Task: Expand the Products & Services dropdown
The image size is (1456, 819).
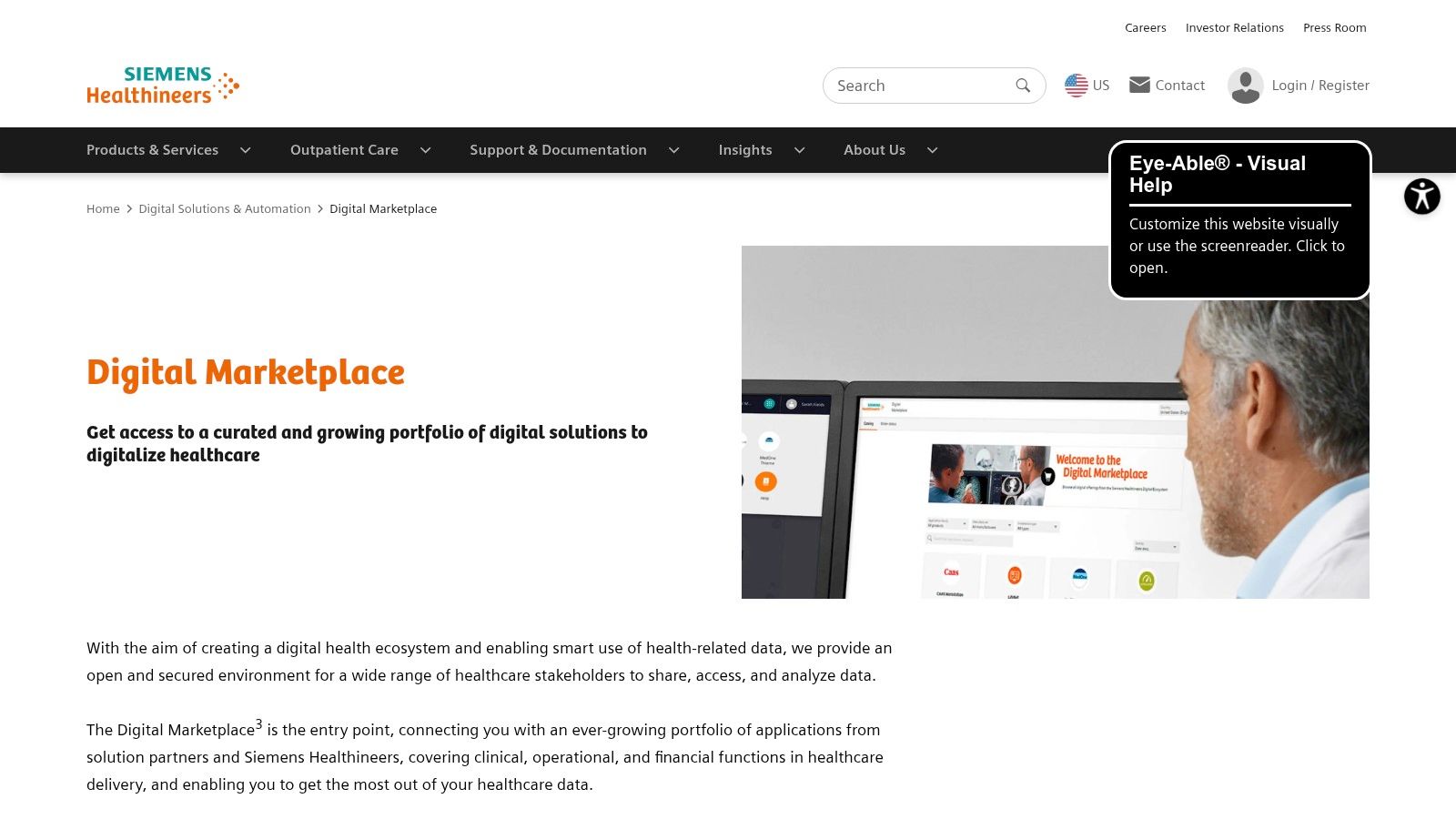Action: [244, 150]
